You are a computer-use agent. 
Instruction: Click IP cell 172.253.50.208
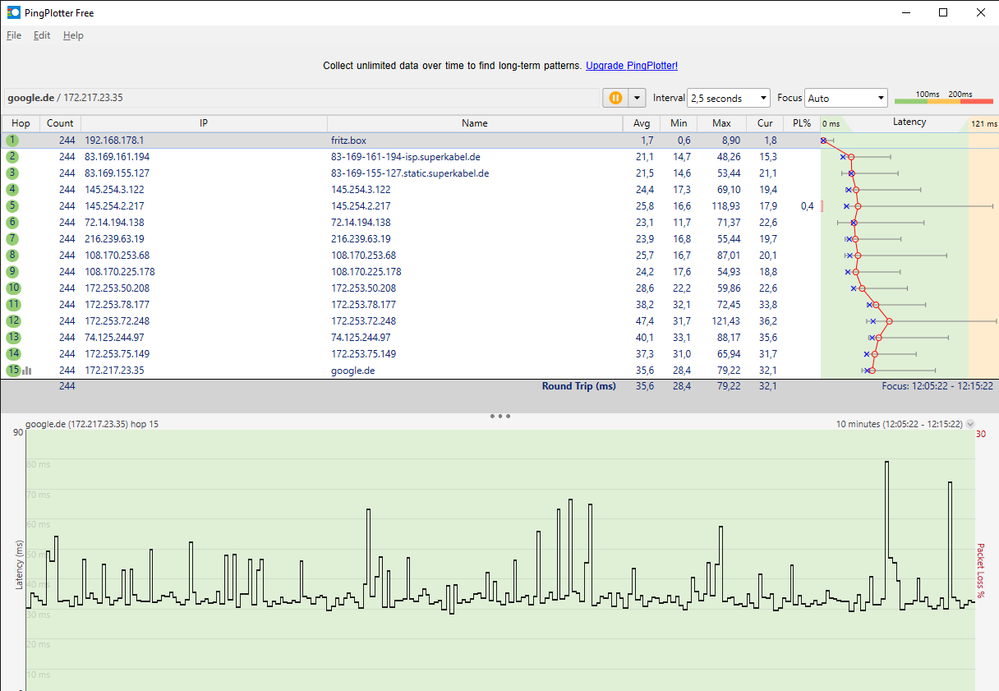117,289
